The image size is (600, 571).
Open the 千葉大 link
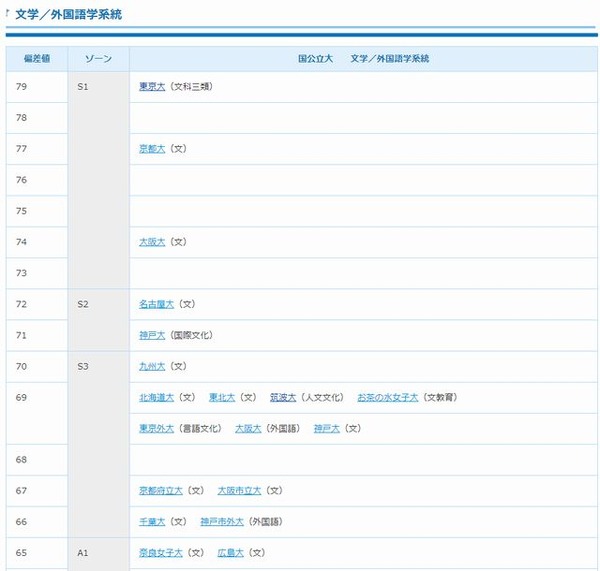click(152, 522)
